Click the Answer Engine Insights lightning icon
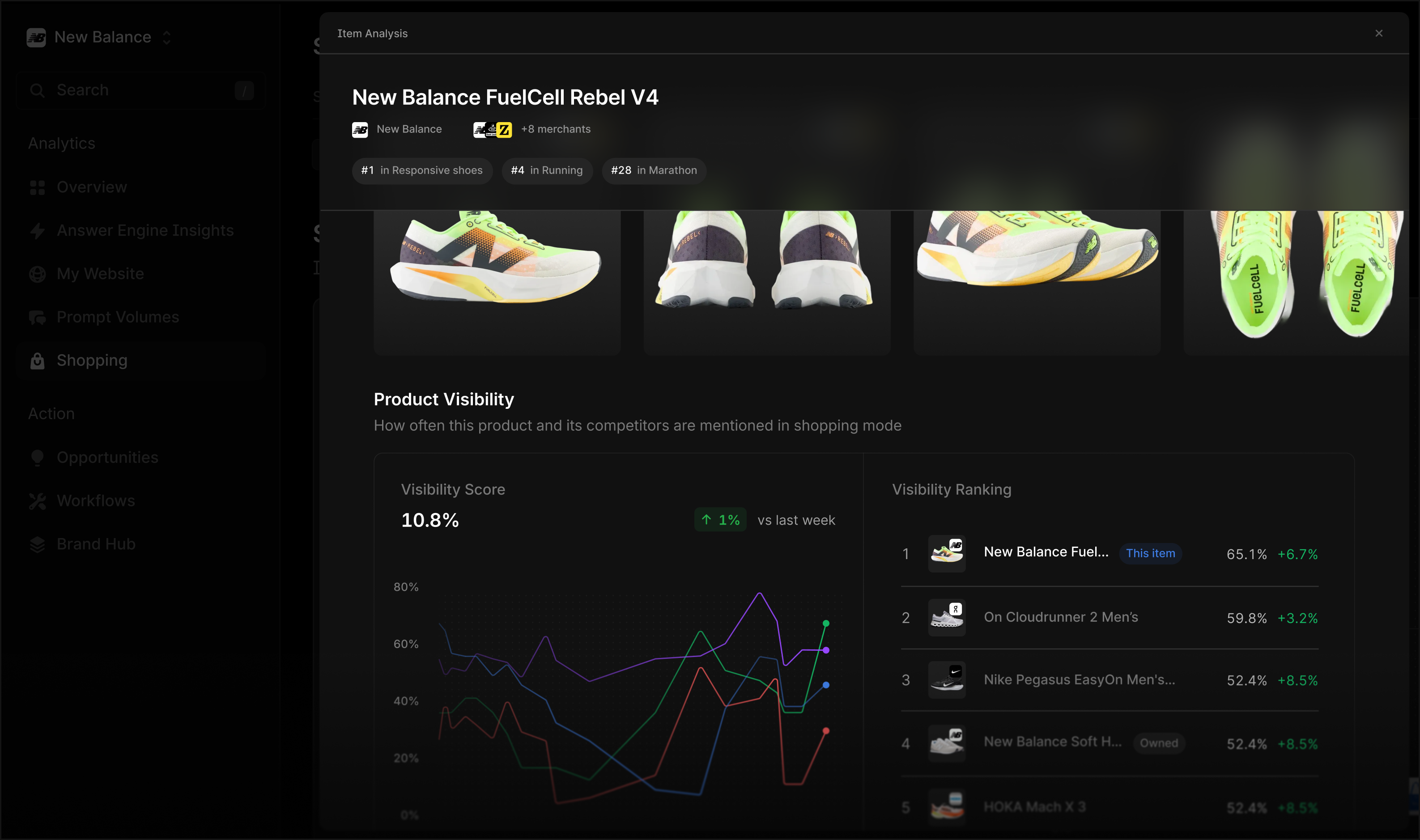 click(x=38, y=230)
